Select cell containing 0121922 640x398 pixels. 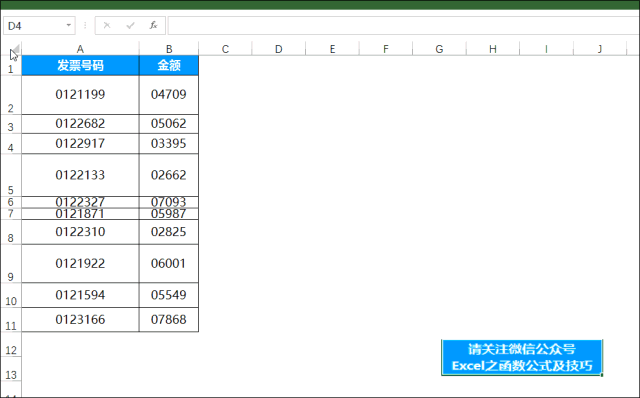pyautogui.click(x=80, y=264)
